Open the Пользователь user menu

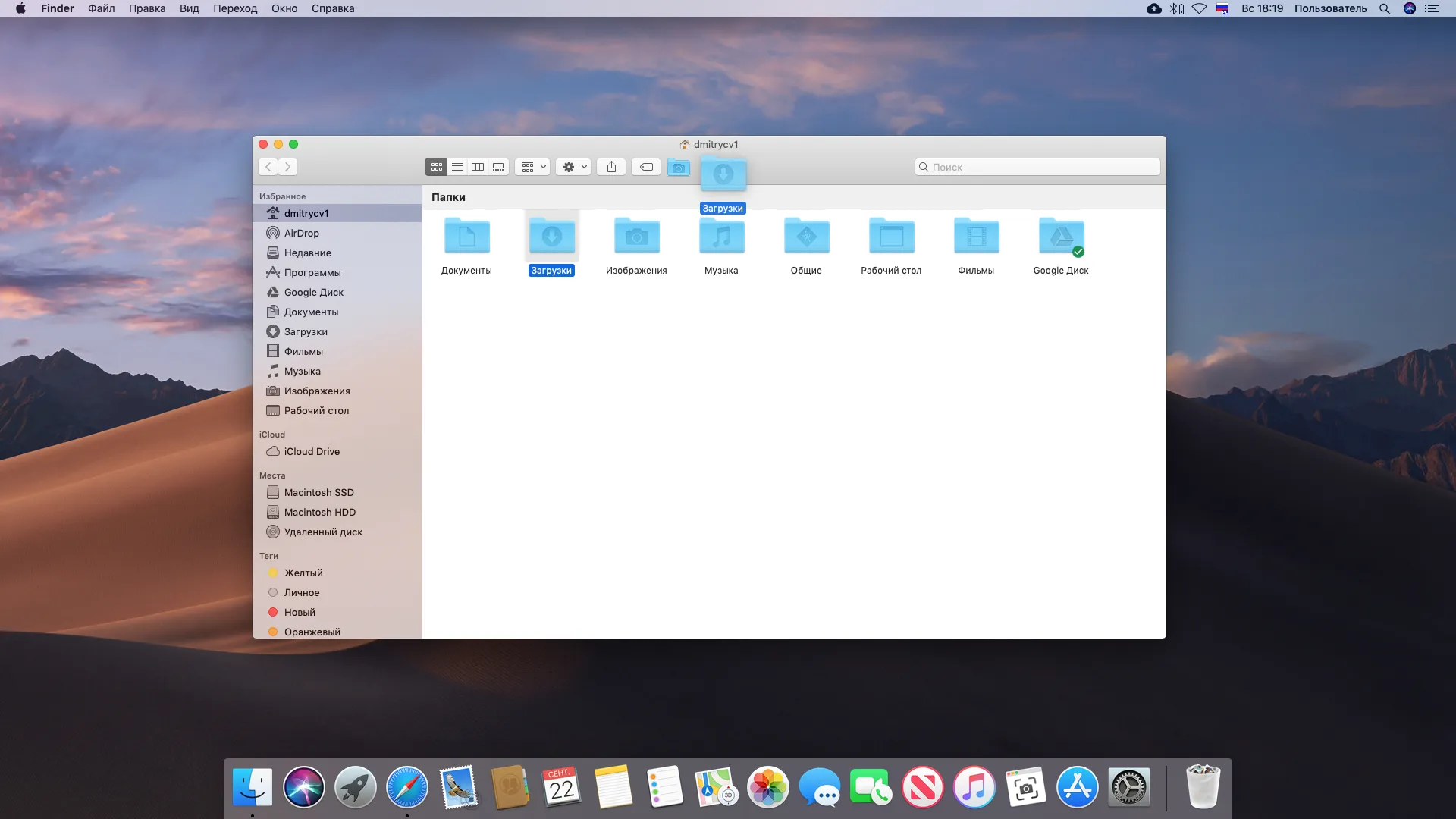pos(1330,8)
